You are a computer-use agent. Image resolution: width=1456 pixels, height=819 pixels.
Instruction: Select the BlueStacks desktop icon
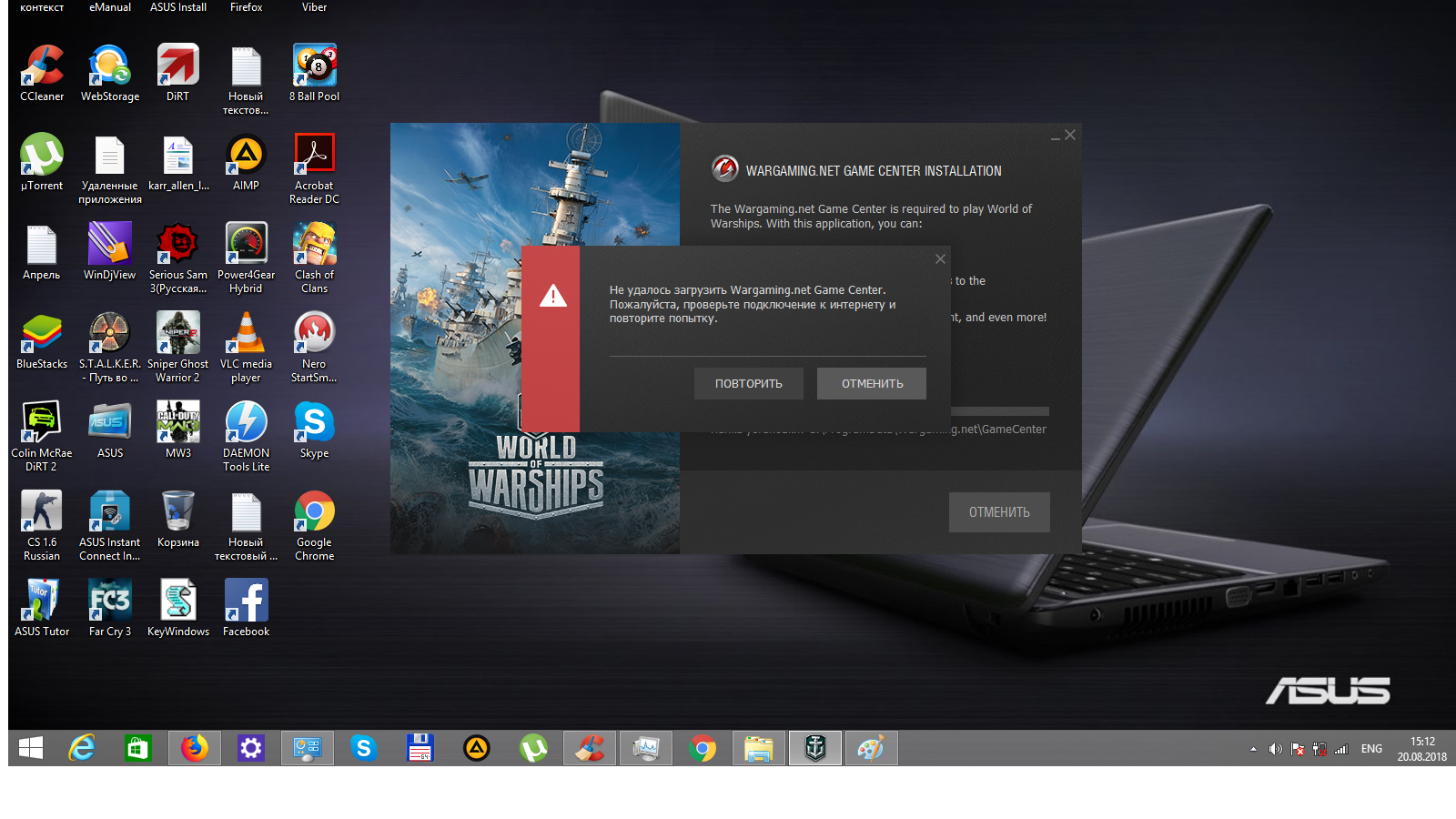click(42, 340)
